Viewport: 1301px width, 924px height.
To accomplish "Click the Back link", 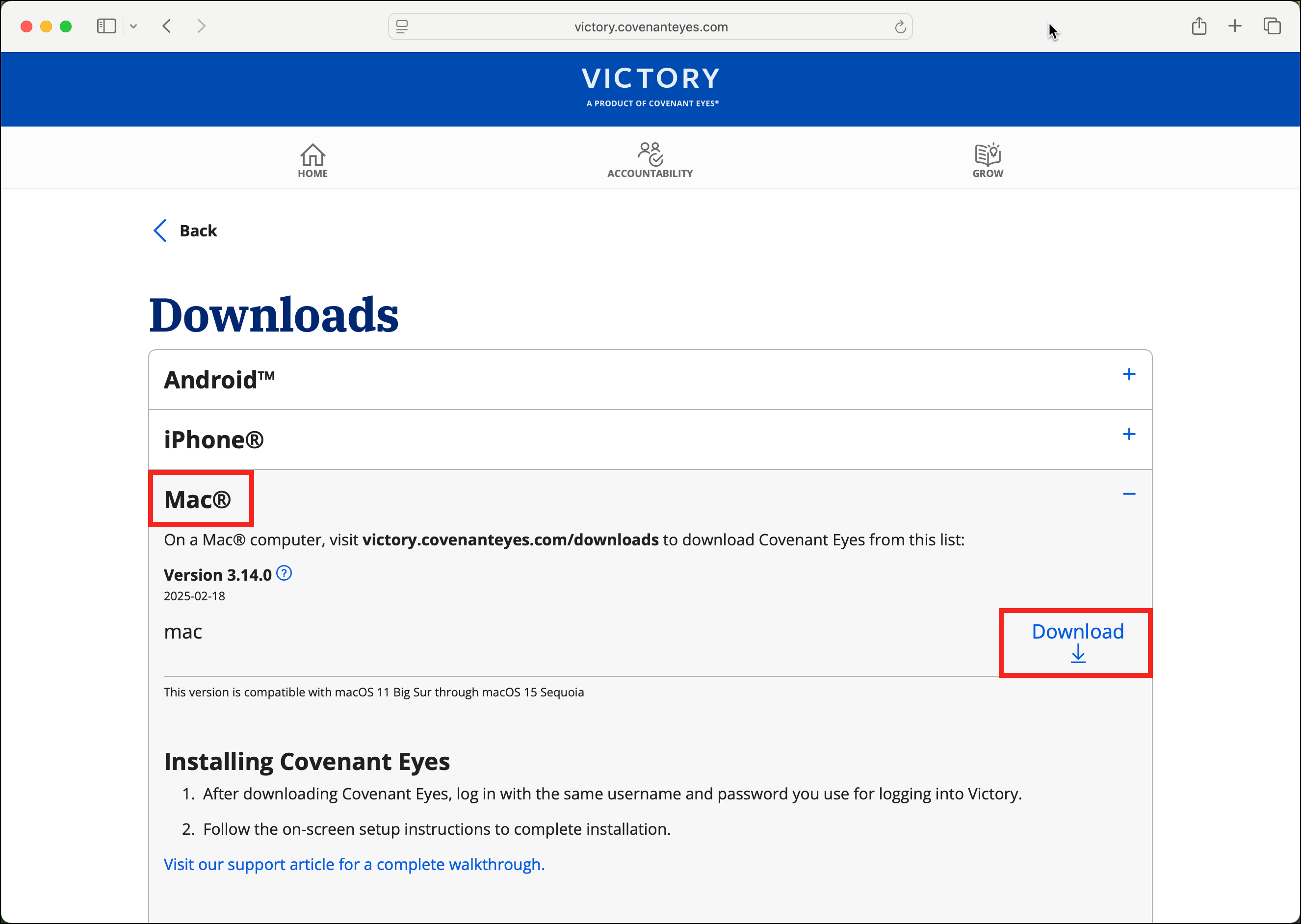I will (185, 231).
